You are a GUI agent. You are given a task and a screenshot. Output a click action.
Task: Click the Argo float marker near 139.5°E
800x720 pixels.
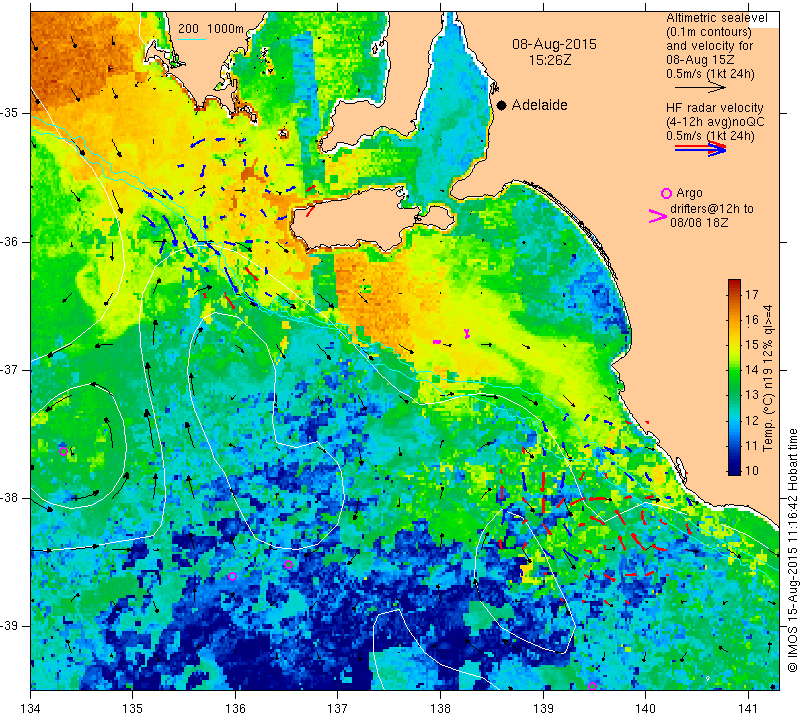(x=592, y=686)
